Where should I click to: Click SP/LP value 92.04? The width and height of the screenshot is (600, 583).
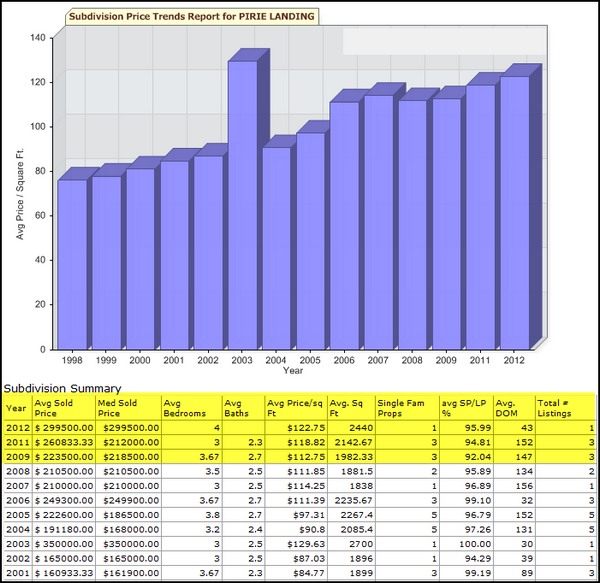coord(478,457)
